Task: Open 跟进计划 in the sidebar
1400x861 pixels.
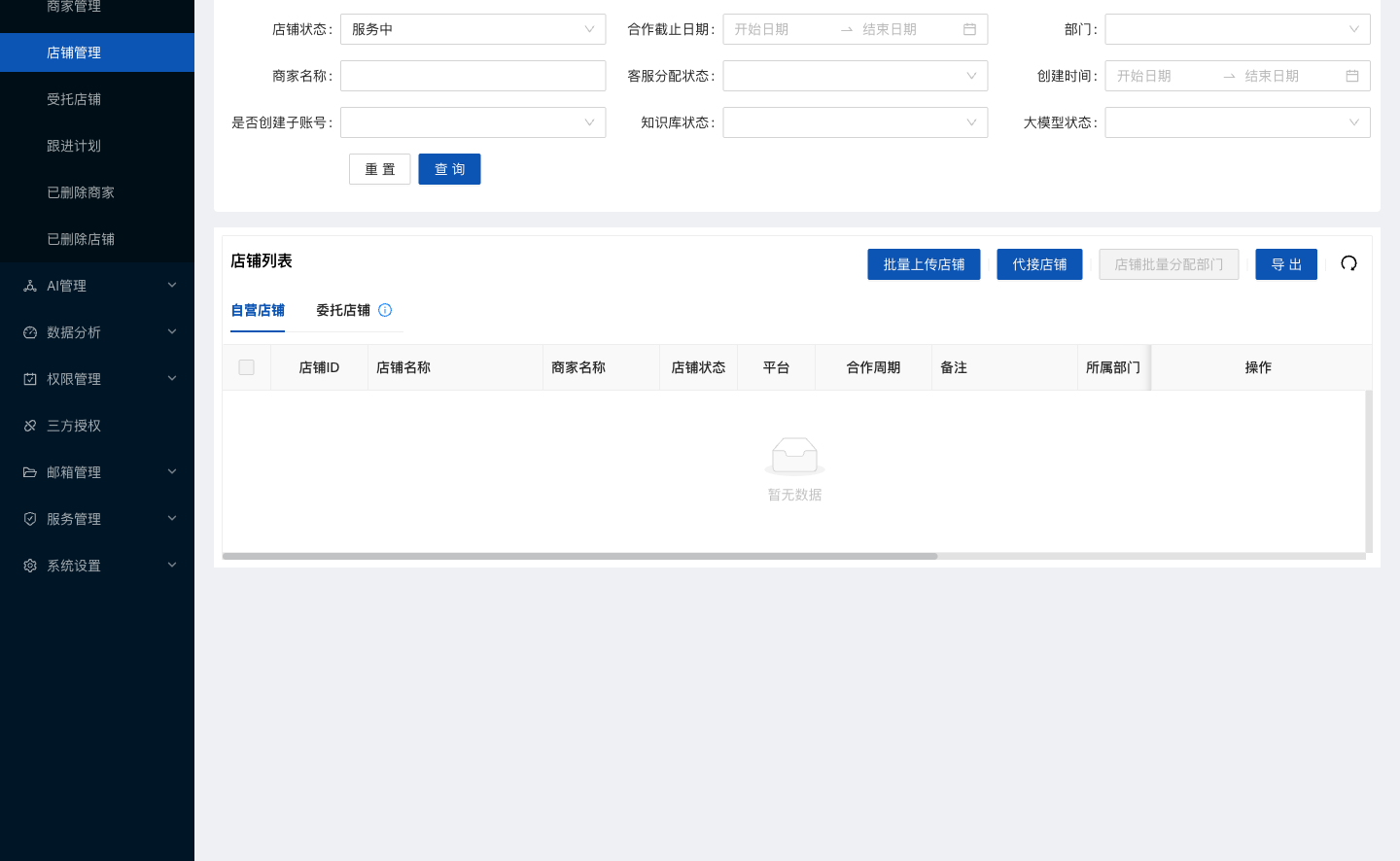Action: click(97, 146)
